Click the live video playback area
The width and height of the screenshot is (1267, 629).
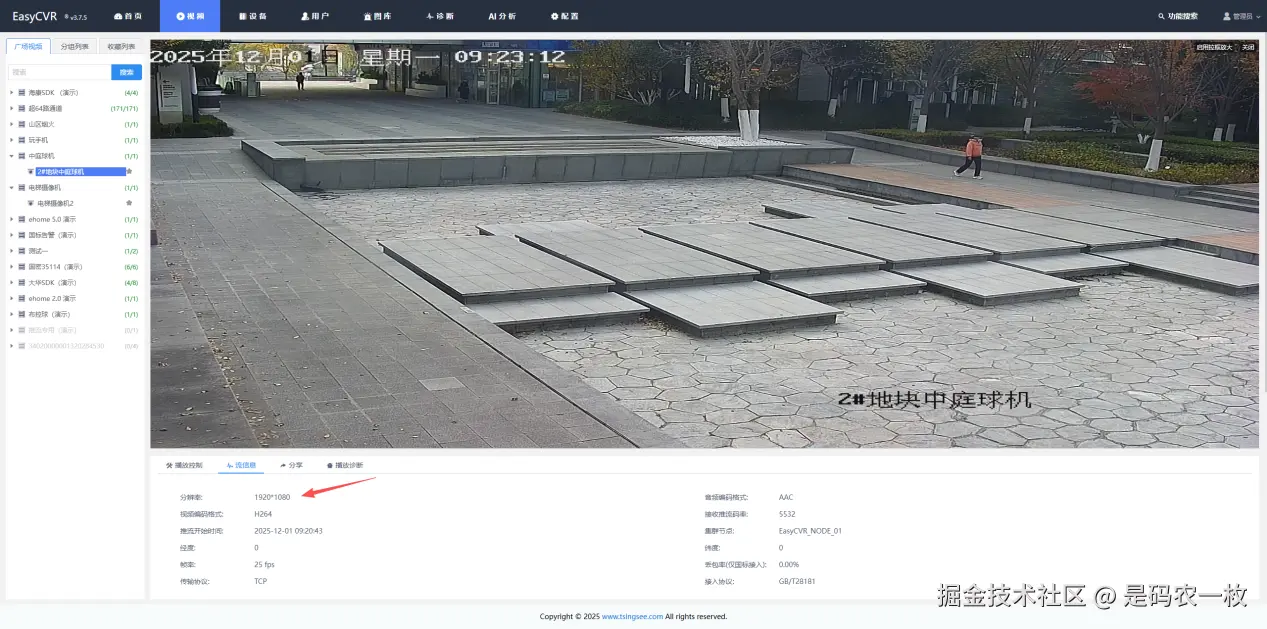(704, 244)
